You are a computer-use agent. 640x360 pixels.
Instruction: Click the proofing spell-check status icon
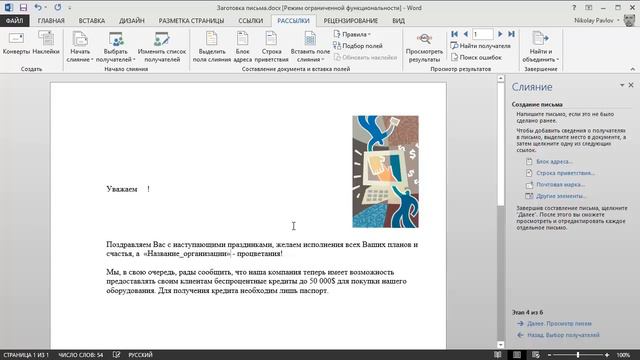coord(116,355)
